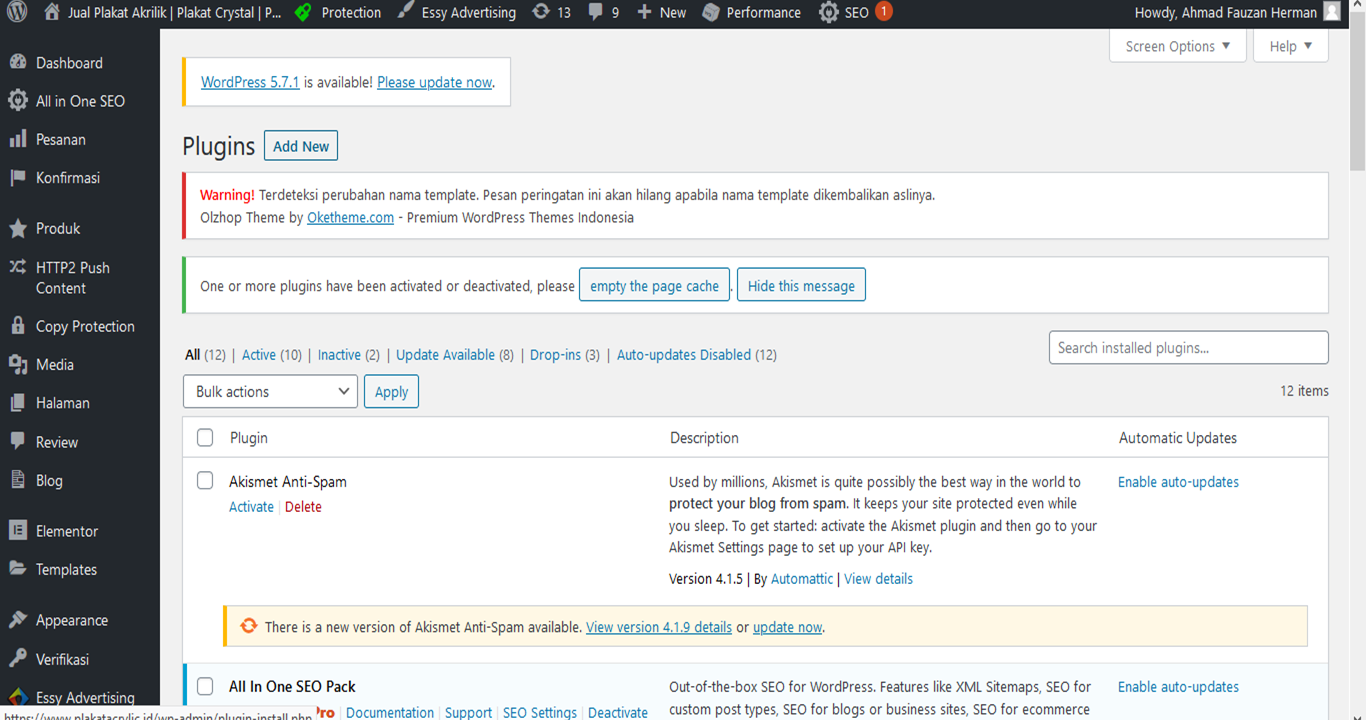This screenshot has height=720, width=1366.
Task: Expand the Screen Options panel
Action: 1178,46
